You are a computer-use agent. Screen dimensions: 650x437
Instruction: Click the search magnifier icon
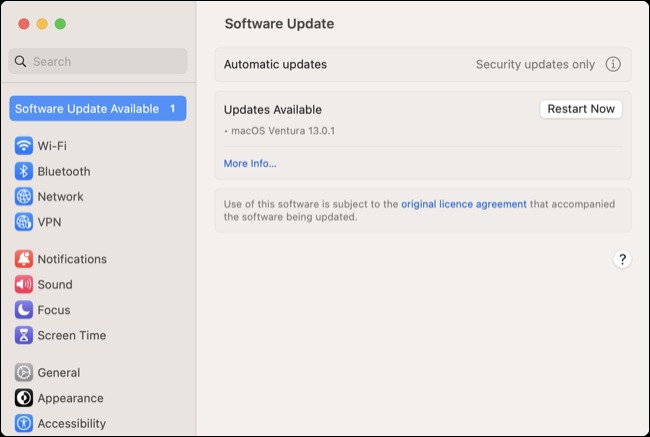(x=20, y=61)
